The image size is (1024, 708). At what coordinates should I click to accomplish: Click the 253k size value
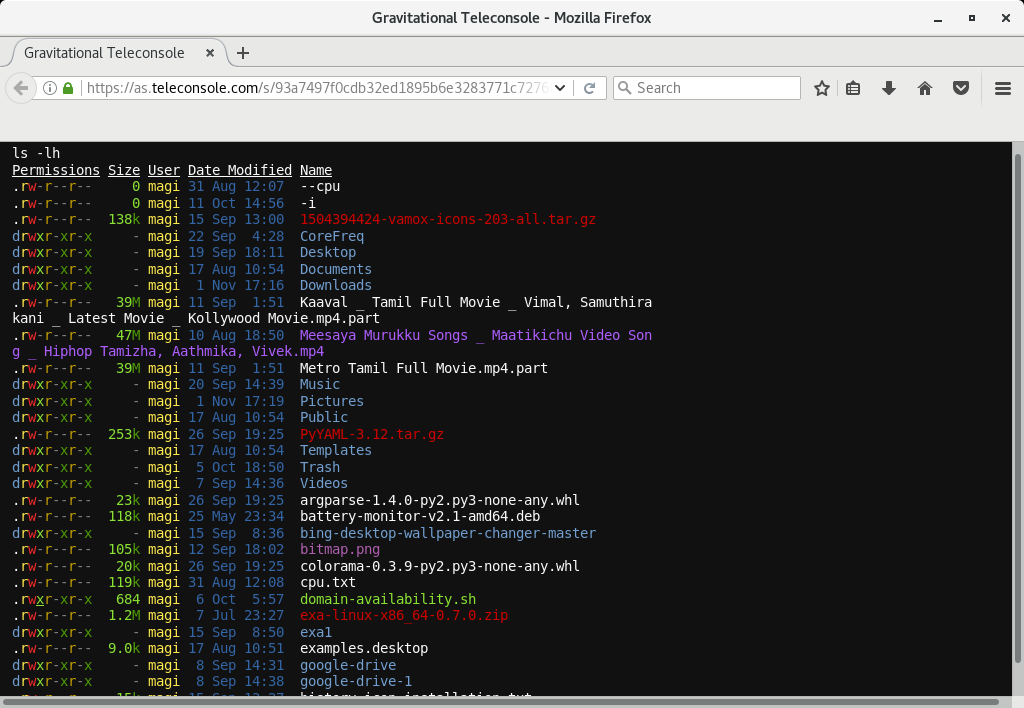tap(124, 434)
